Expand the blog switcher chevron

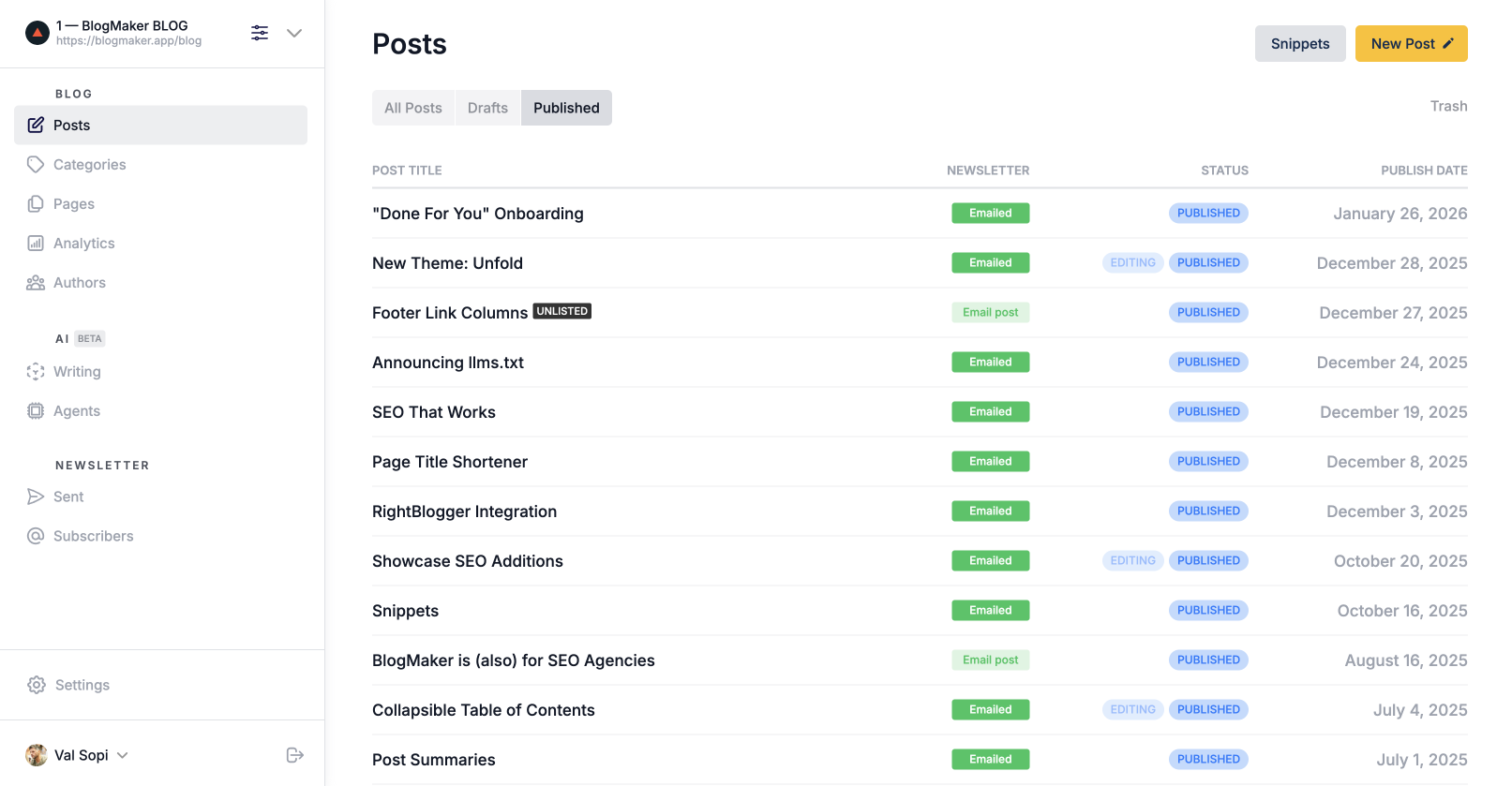[294, 33]
